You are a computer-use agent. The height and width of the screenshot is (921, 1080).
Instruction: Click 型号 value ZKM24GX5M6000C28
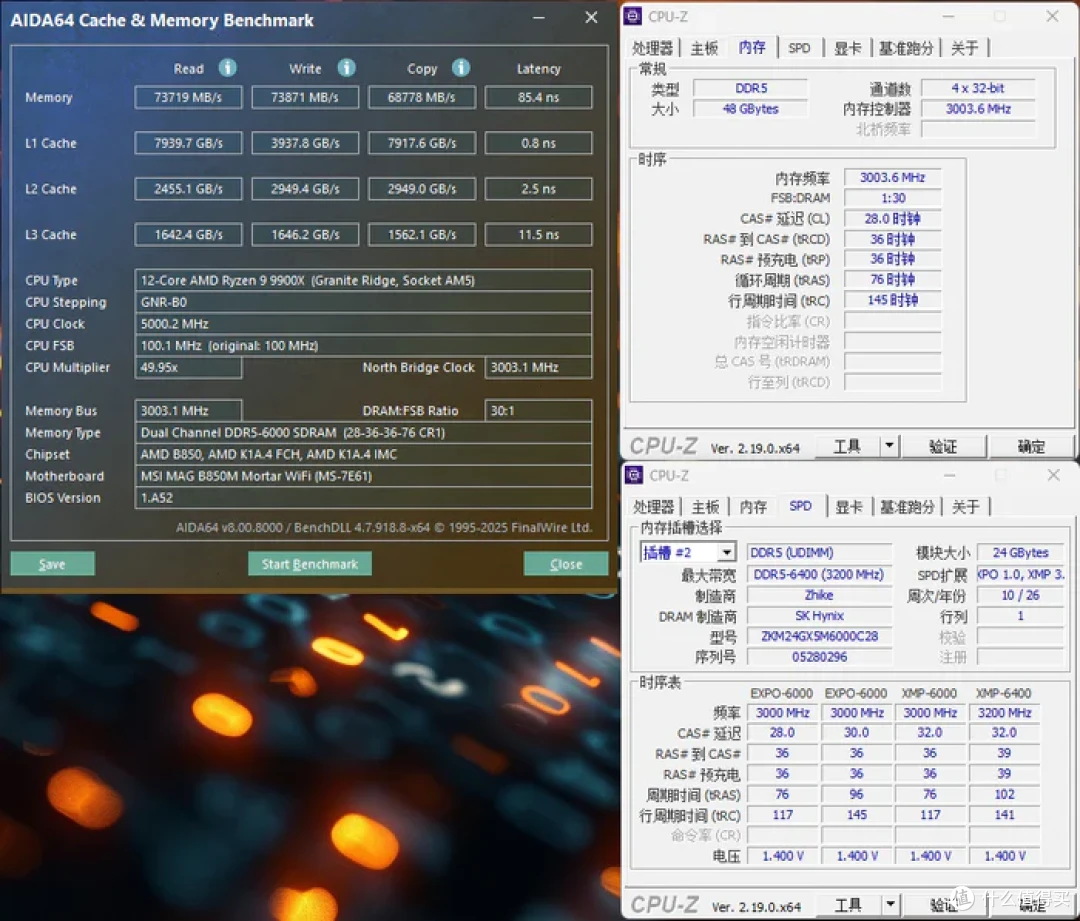point(819,636)
